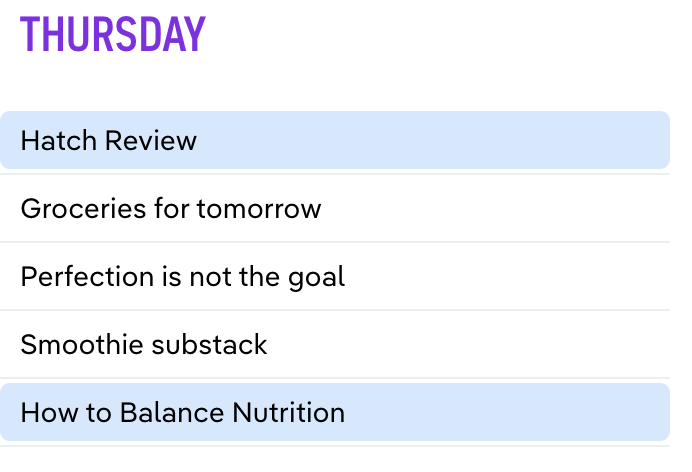Click the THURSDAY heading

tap(112, 34)
